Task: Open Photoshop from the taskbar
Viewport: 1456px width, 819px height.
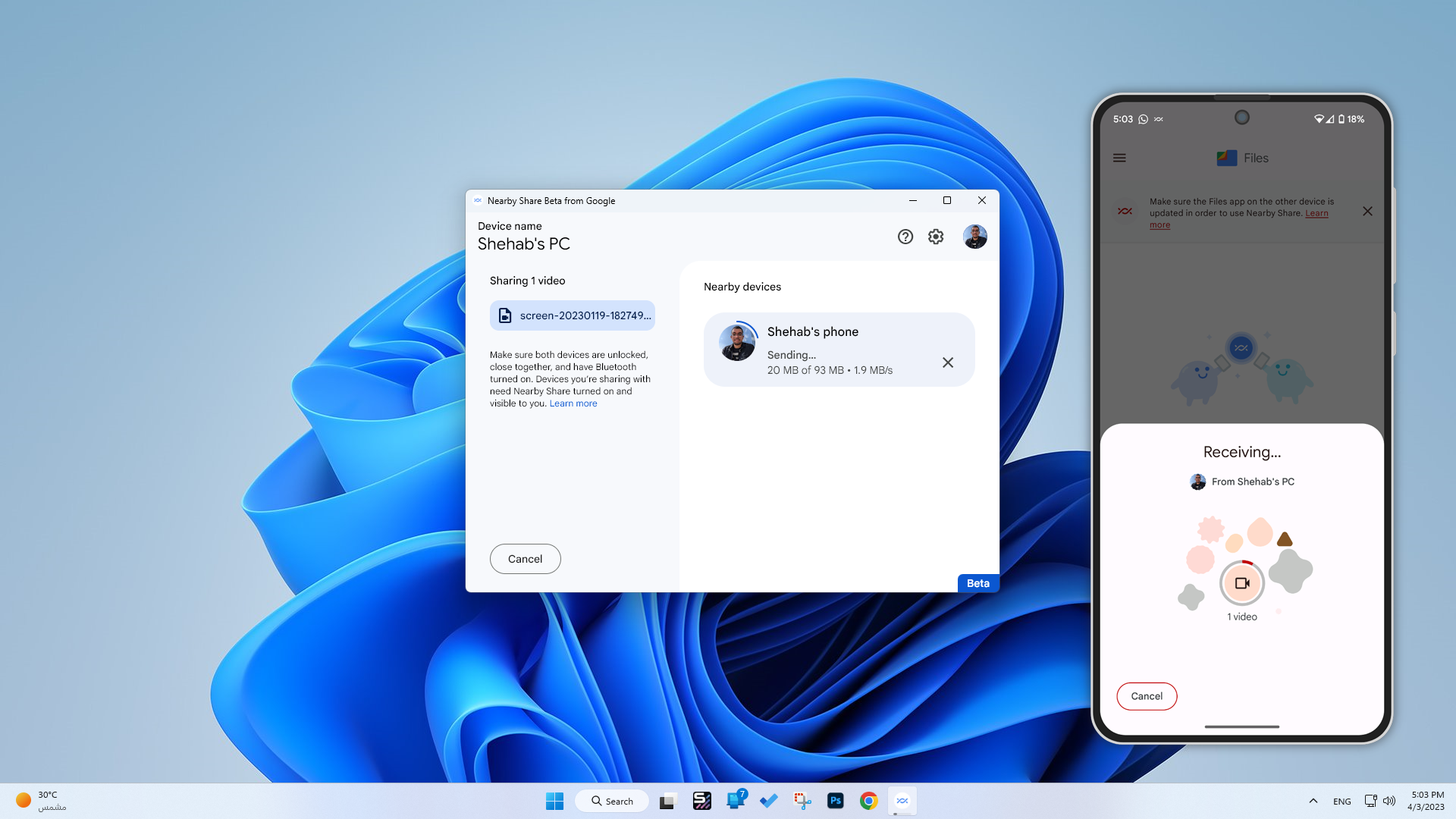Action: click(835, 801)
